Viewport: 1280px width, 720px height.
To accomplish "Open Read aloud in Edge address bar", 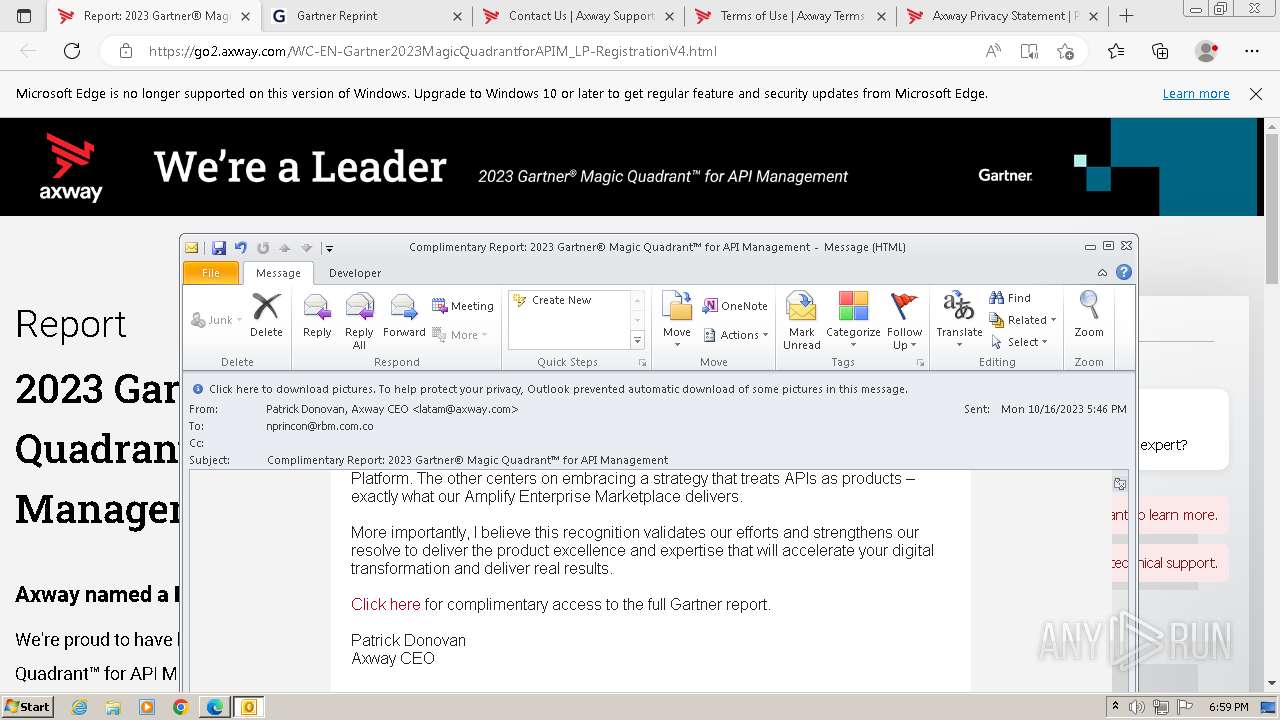I will [x=993, y=51].
